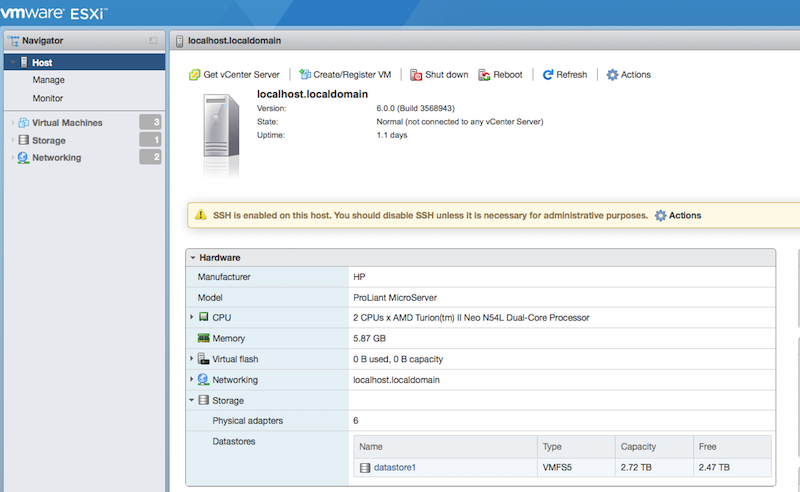Click the Virtual Machines icon in Navigator

23,122
